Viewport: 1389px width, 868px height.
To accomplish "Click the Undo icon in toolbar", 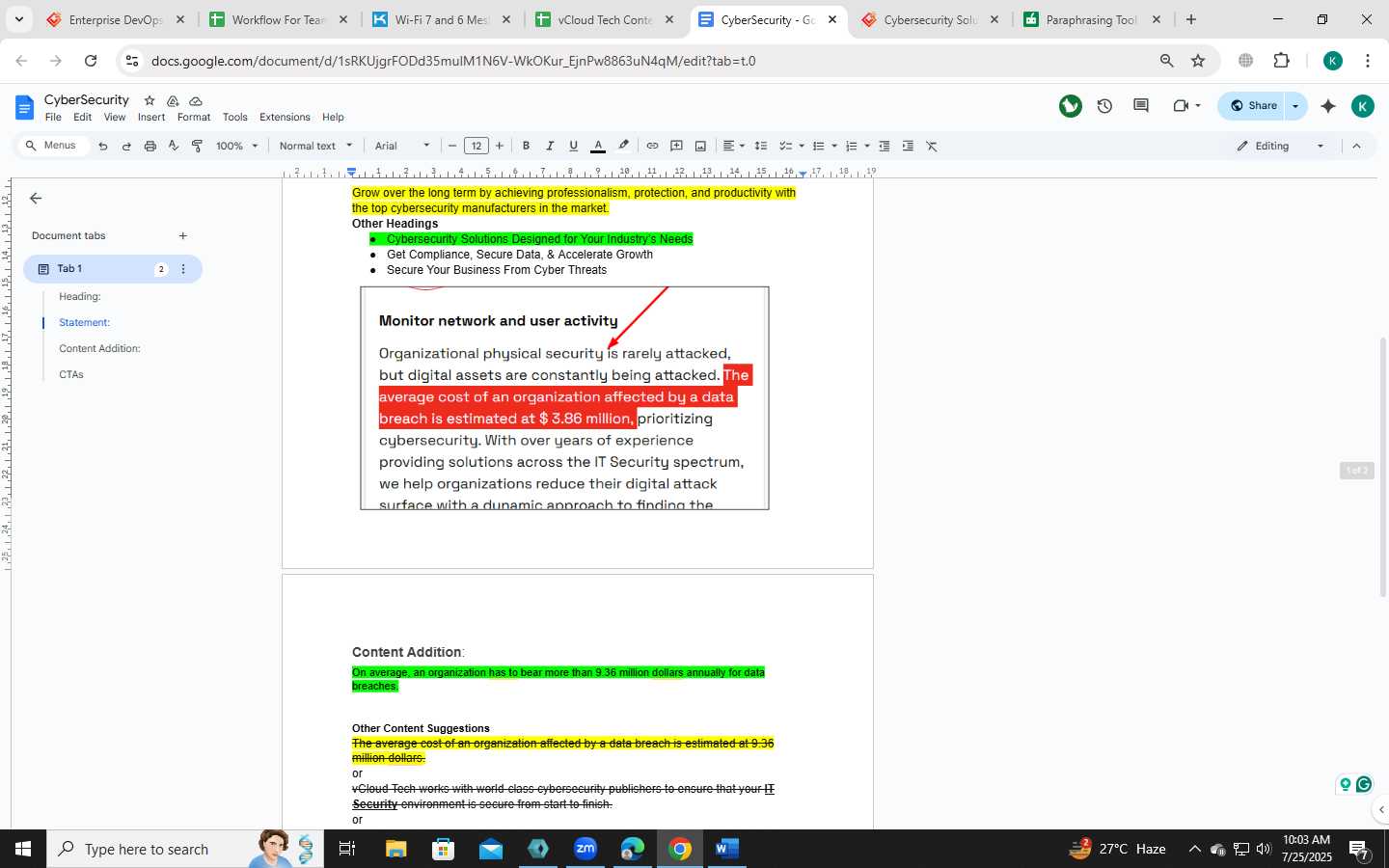I will click(102, 146).
